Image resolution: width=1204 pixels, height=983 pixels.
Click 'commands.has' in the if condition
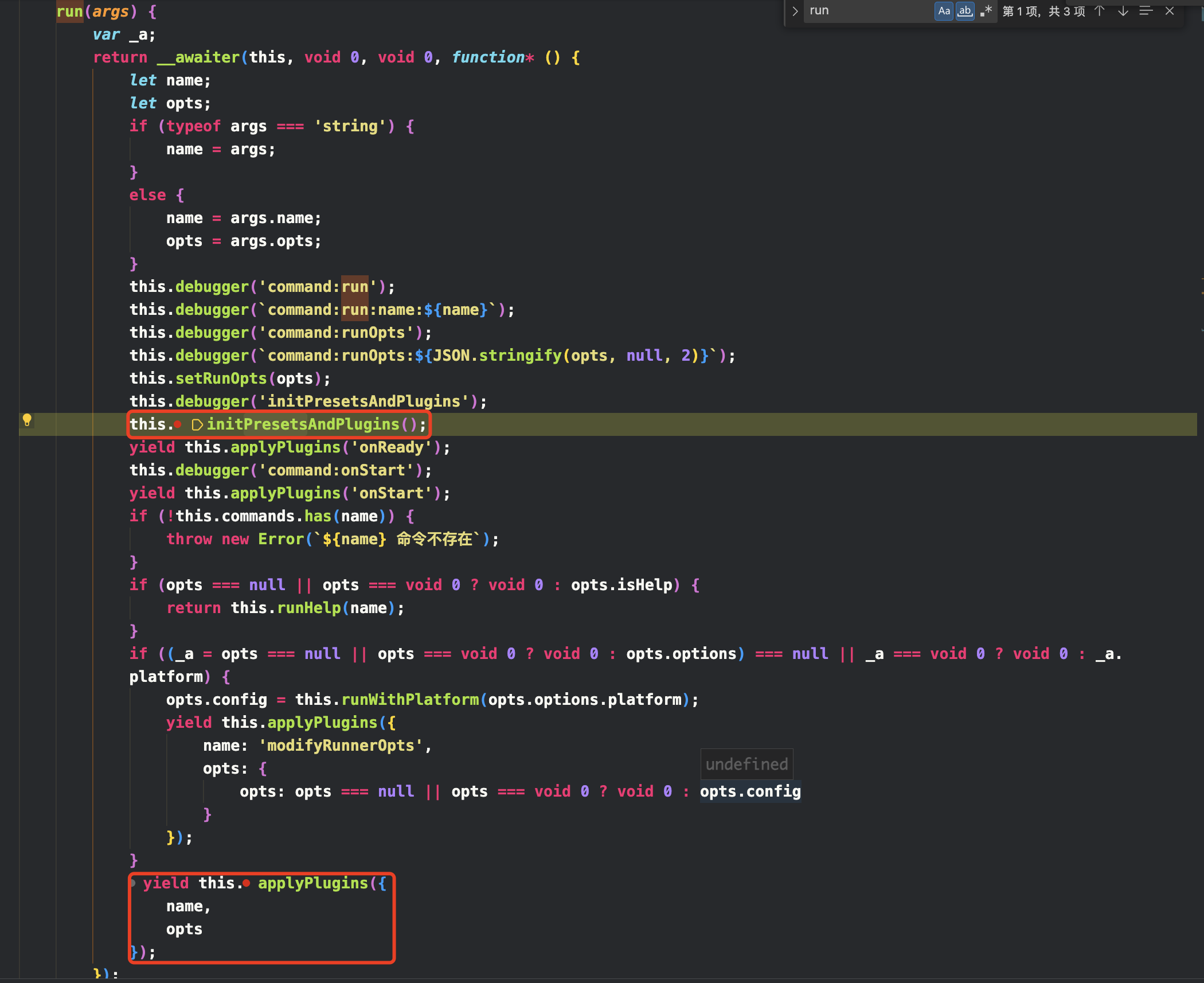[x=276, y=516]
